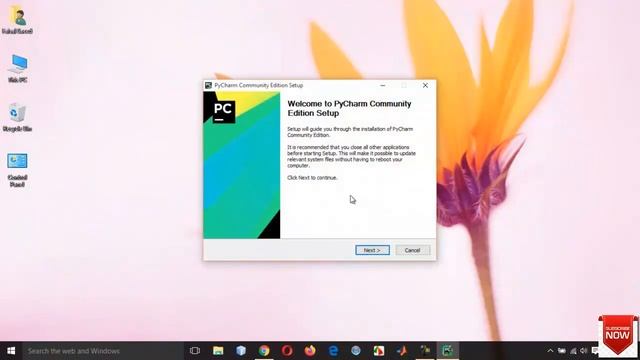Click the 'Welcome to PyCharm Community Edition Setup' heading
Screen dimensions: 640x360
click(349, 109)
